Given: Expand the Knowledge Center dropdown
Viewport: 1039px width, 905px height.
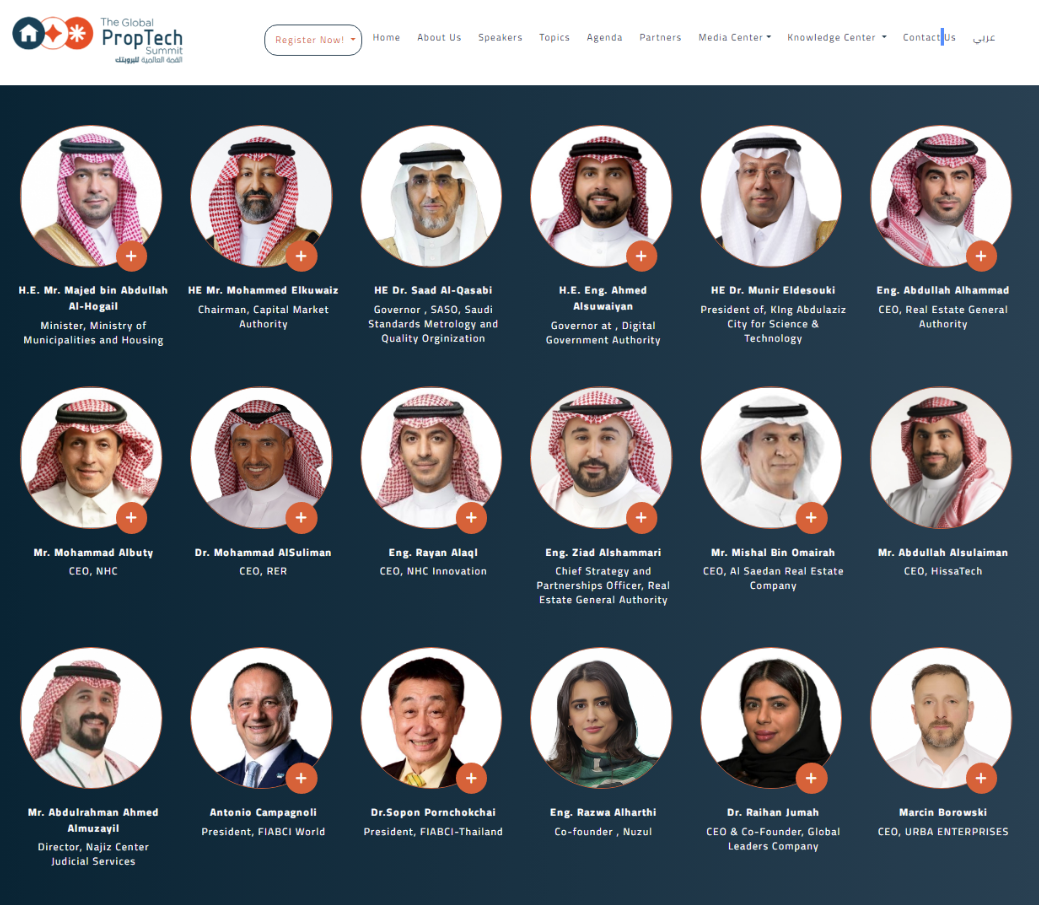Looking at the screenshot, I should [836, 38].
